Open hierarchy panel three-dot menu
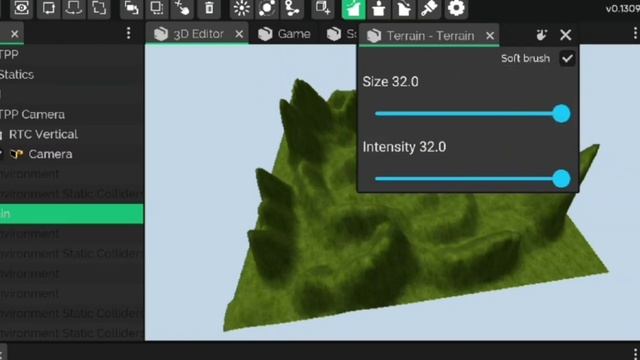Viewport: 640px width, 360px height. 129,33
